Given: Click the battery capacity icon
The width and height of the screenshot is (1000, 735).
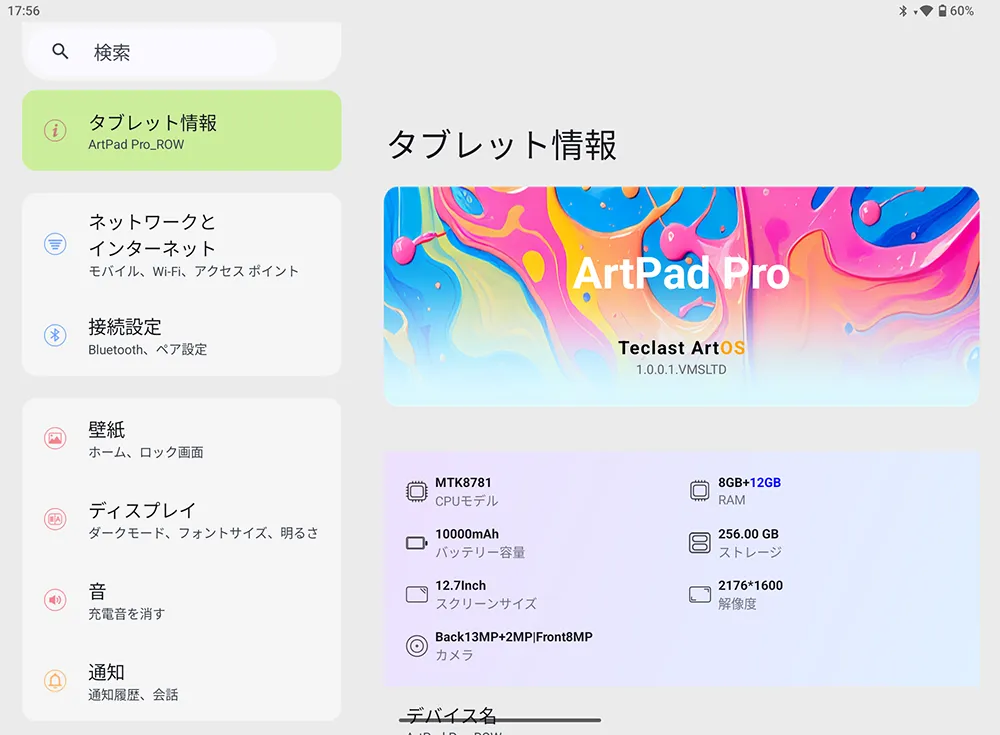Looking at the screenshot, I should pos(416,543).
